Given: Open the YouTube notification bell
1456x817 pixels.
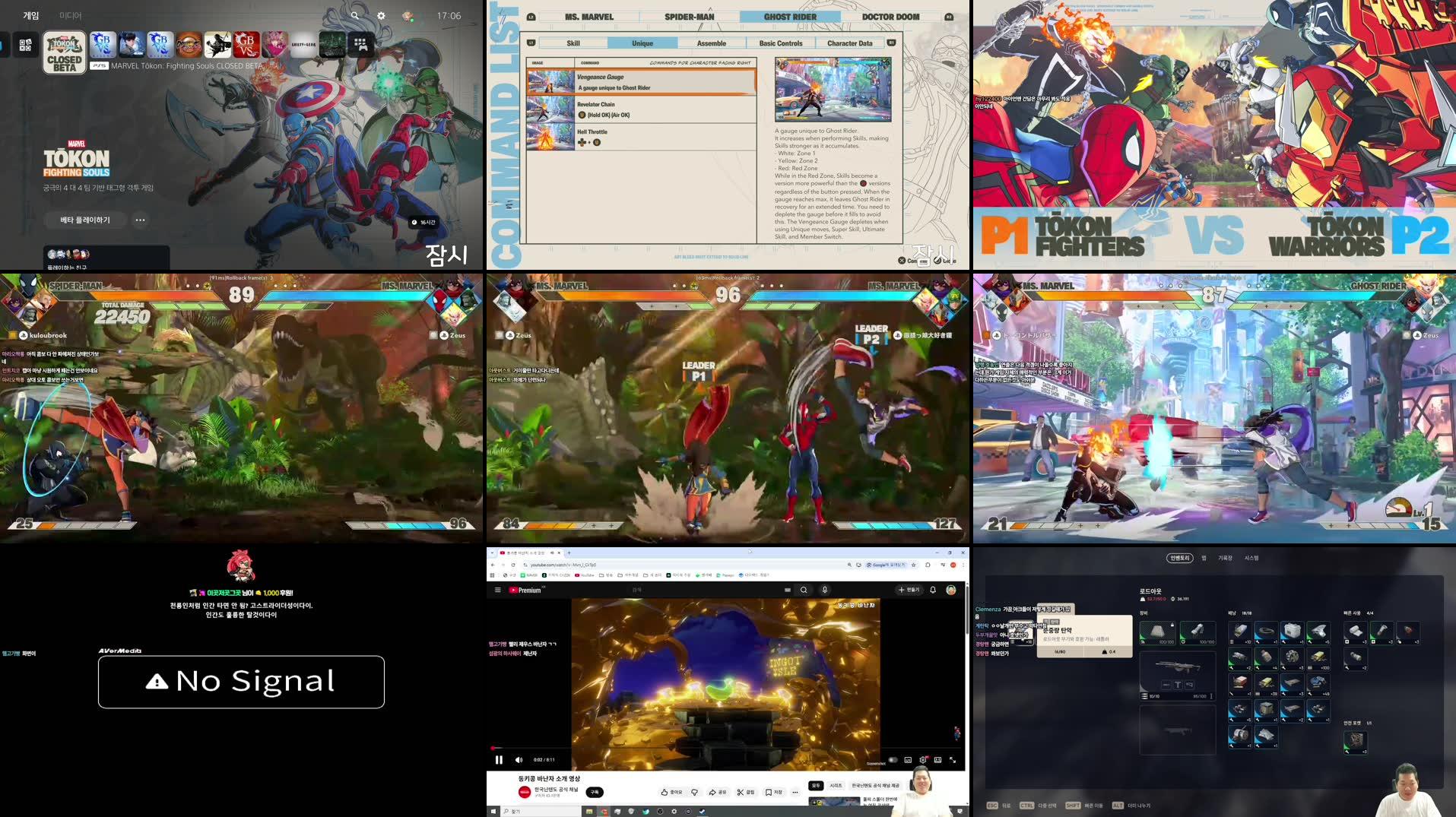Looking at the screenshot, I should 932,589.
